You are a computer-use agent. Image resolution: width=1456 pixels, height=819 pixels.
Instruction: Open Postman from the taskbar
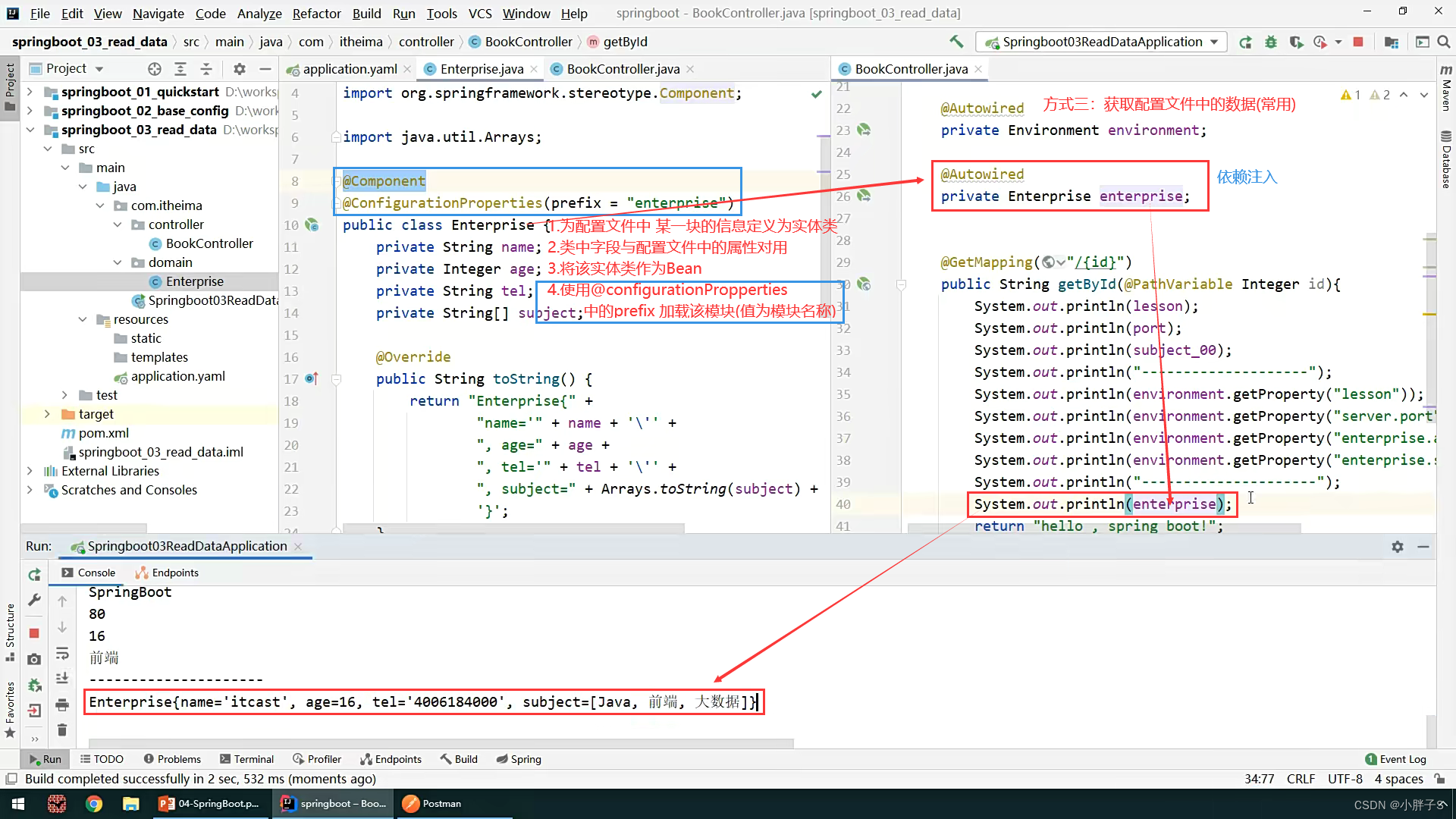440,803
